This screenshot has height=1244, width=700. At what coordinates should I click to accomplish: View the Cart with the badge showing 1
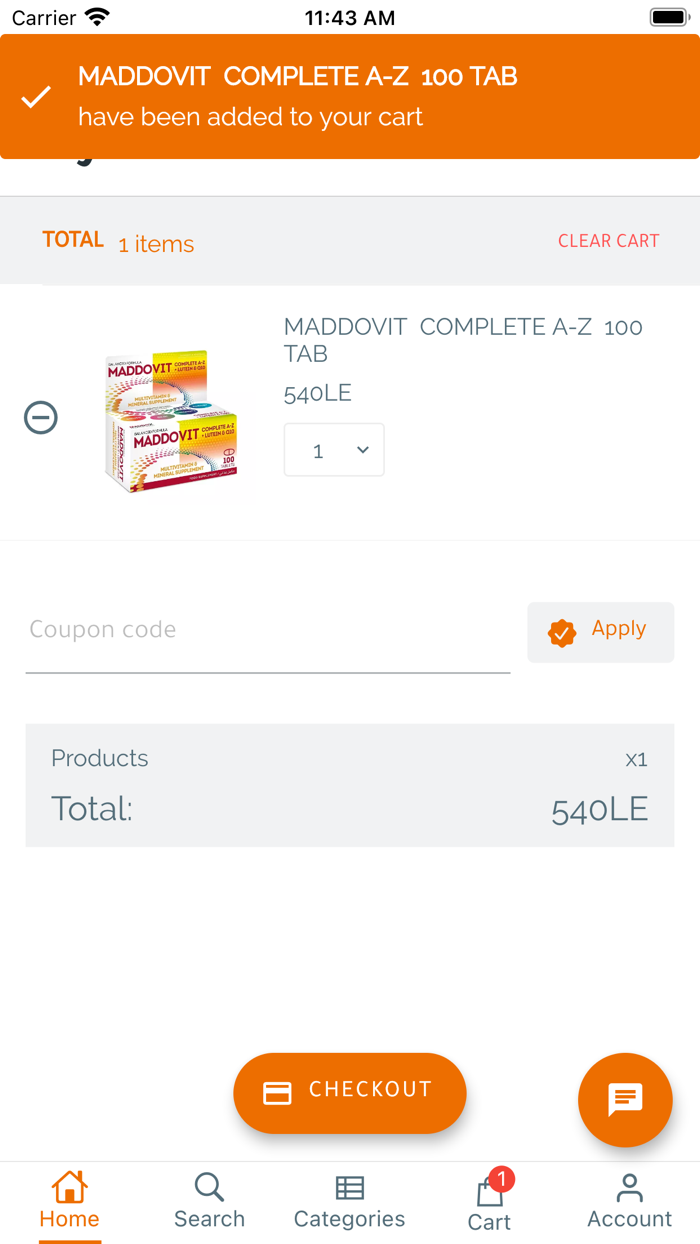489,1200
